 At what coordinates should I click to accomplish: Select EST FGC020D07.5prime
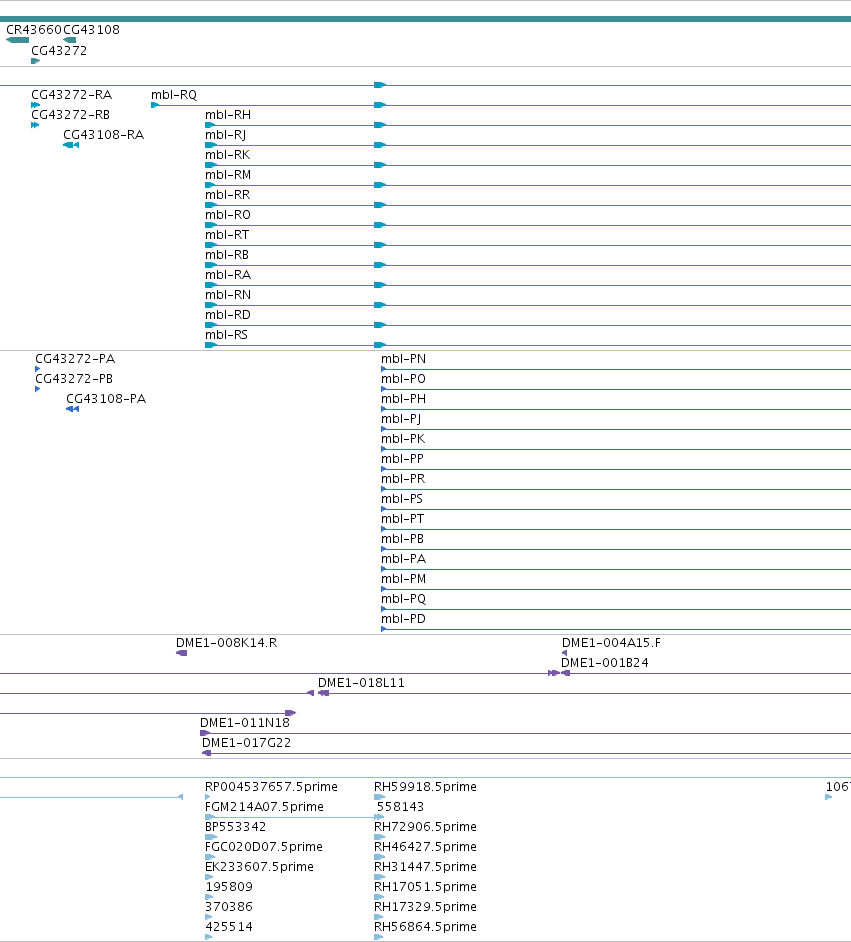(x=264, y=846)
